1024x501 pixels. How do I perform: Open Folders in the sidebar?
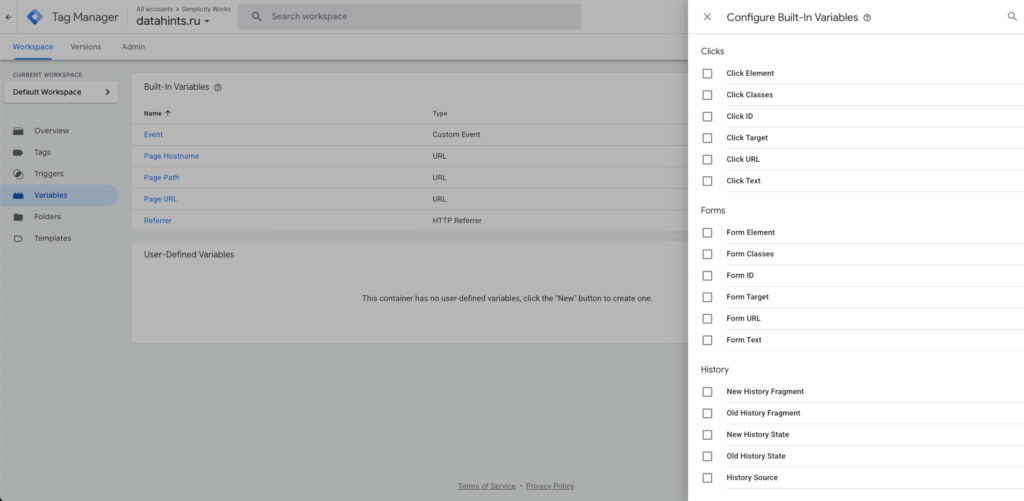(x=47, y=217)
